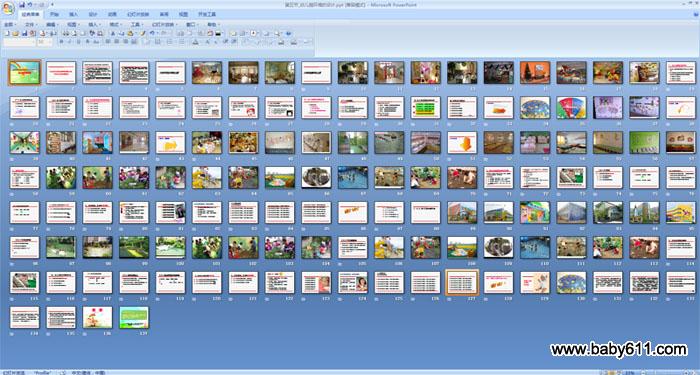Select slide 115 thumbnail
The width and height of the screenshot is (700, 375).
coord(25,282)
